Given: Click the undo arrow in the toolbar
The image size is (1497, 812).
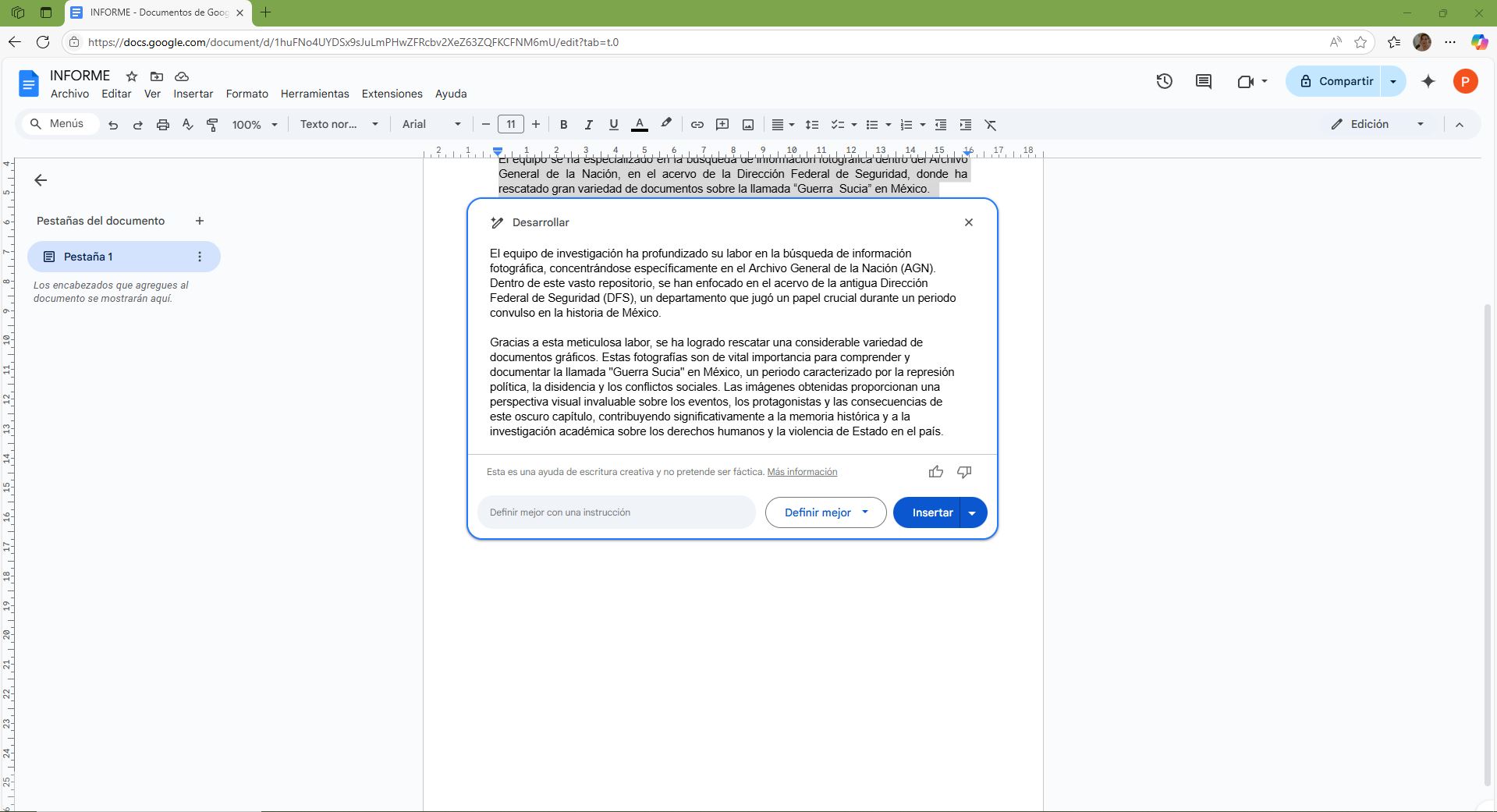Looking at the screenshot, I should (x=113, y=125).
